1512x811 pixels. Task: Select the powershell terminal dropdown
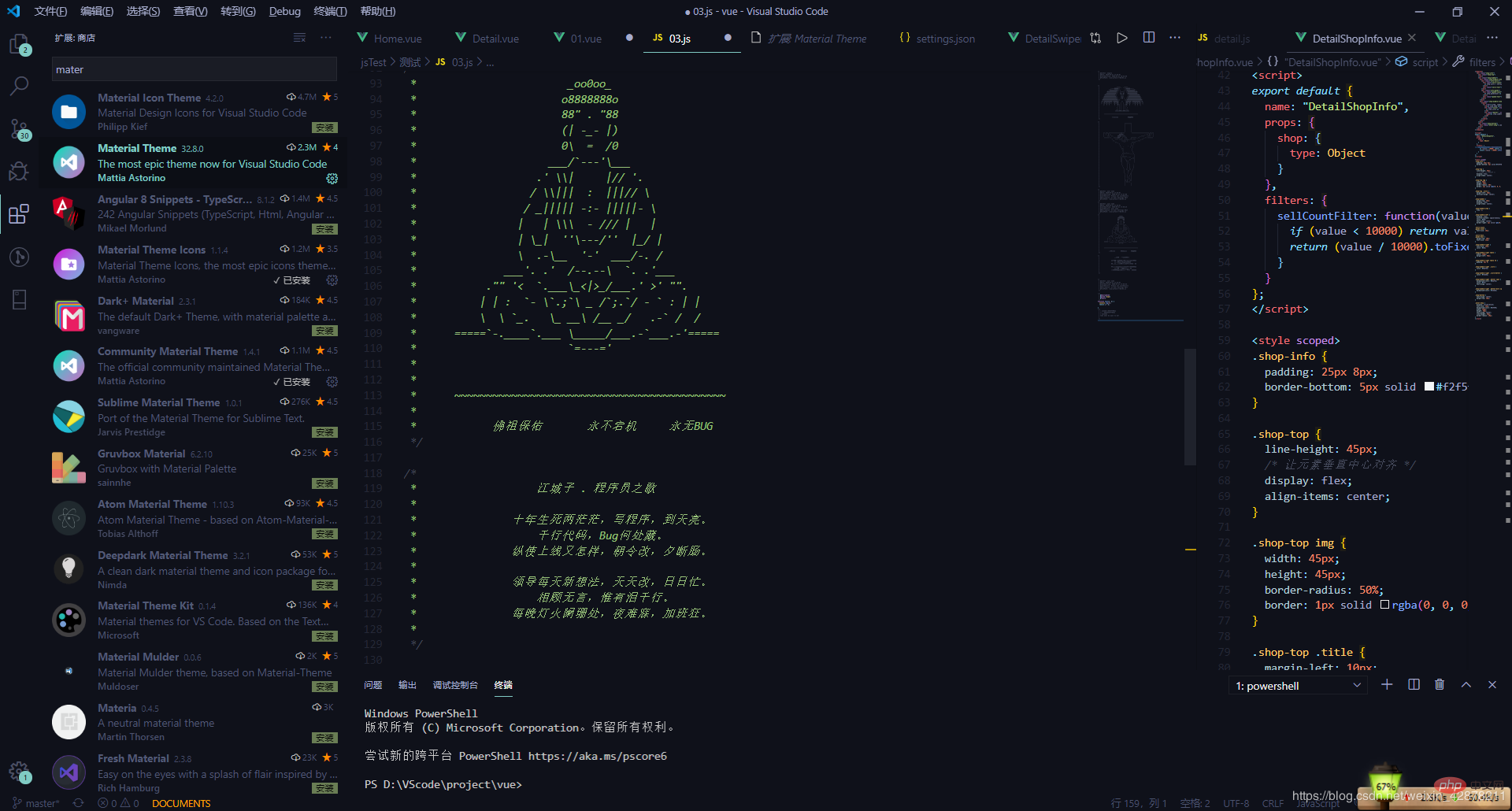click(x=1298, y=686)
